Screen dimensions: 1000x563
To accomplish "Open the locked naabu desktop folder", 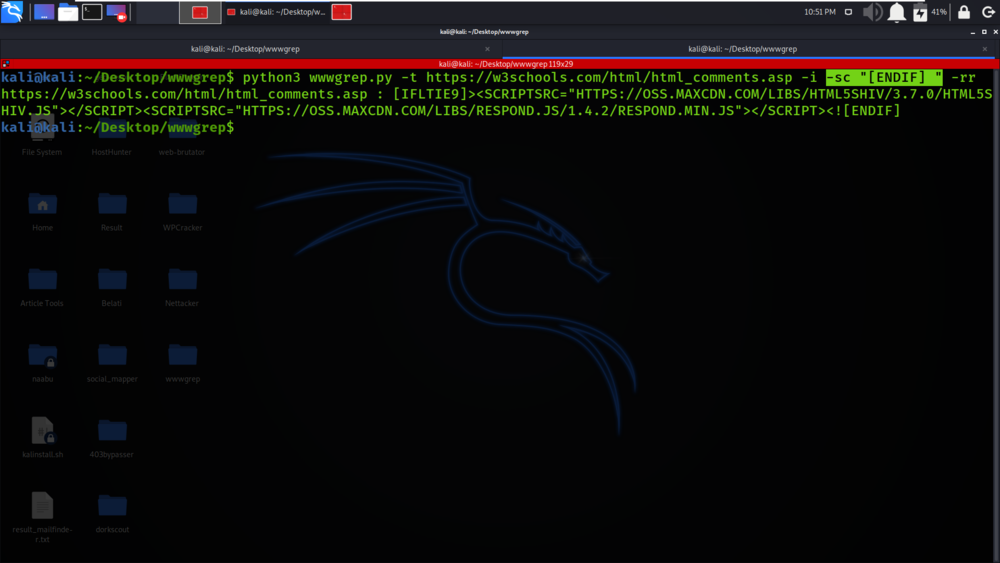I will 43,363.
